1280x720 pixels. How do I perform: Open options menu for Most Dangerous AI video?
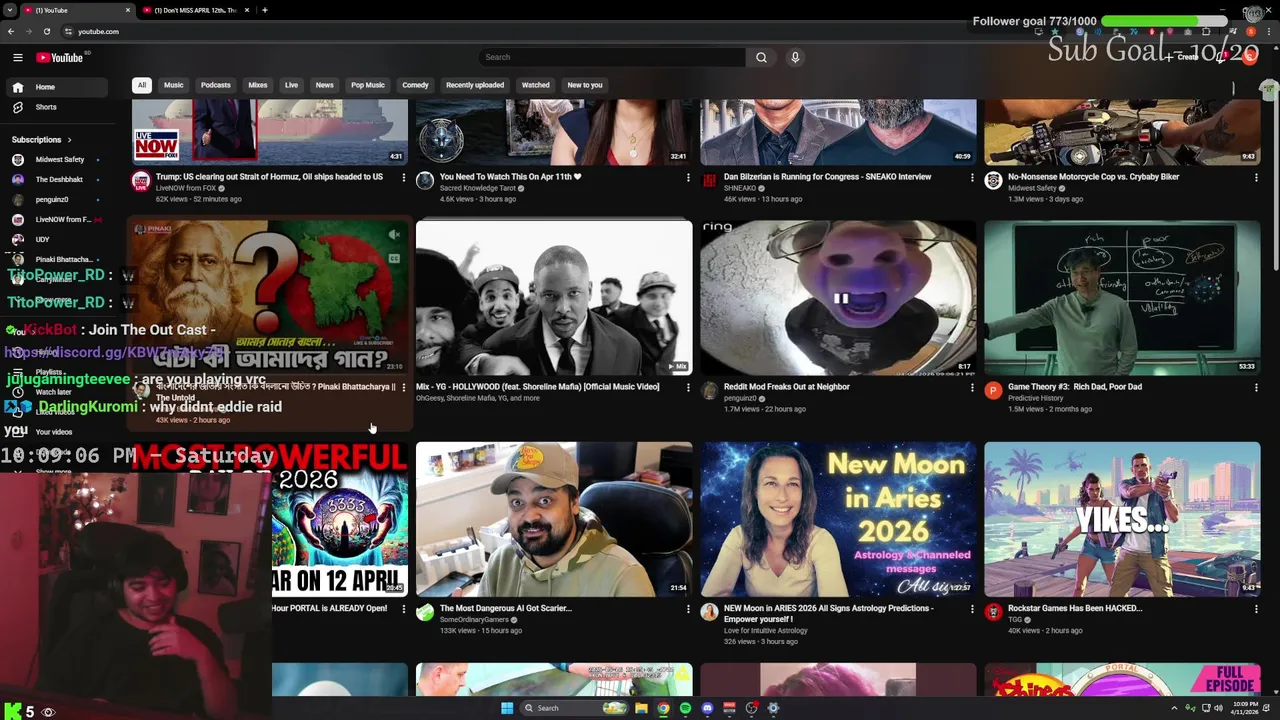[x=688, y=608]
